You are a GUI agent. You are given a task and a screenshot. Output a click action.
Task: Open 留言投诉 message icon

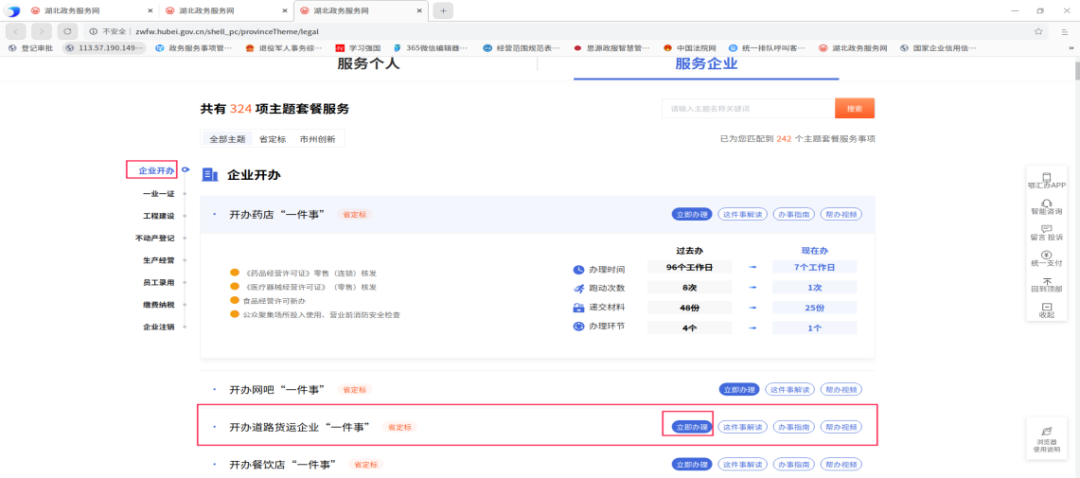pos(1046,229)
